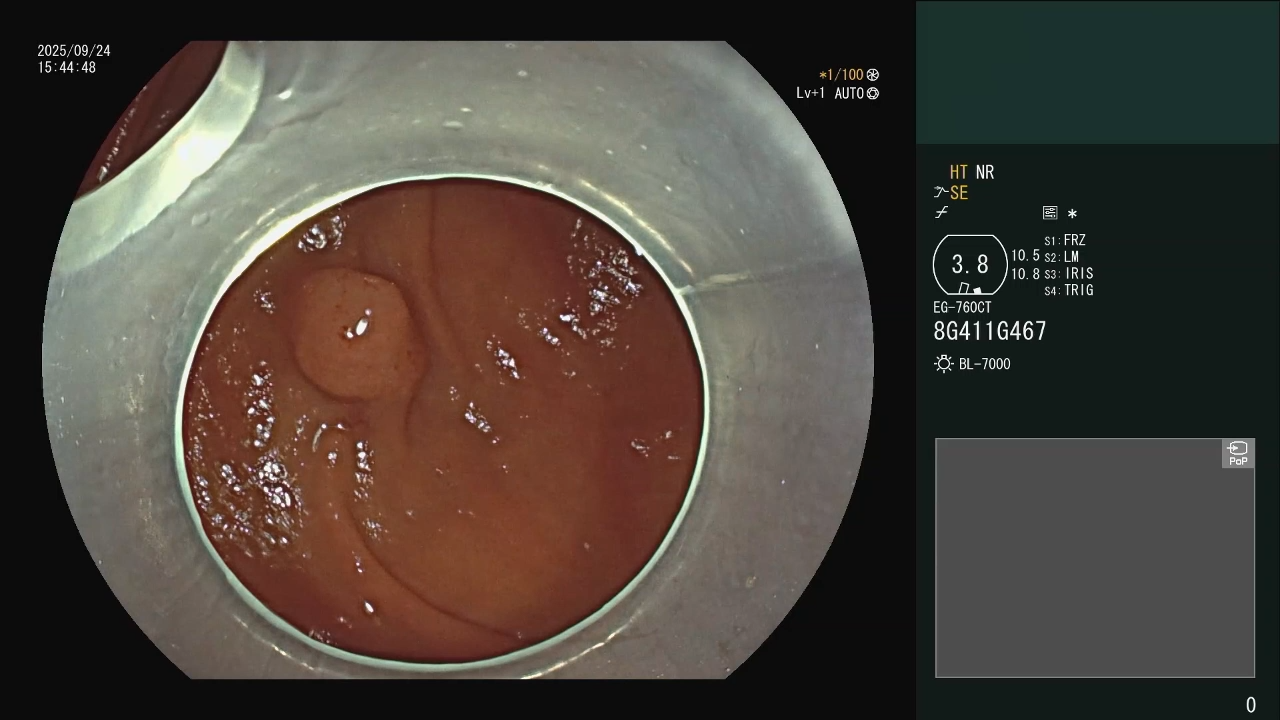This screenshot has height=720, width=1280.
Task: Click the iris aperture icon beside AUTO
Action: coord(873,94)
